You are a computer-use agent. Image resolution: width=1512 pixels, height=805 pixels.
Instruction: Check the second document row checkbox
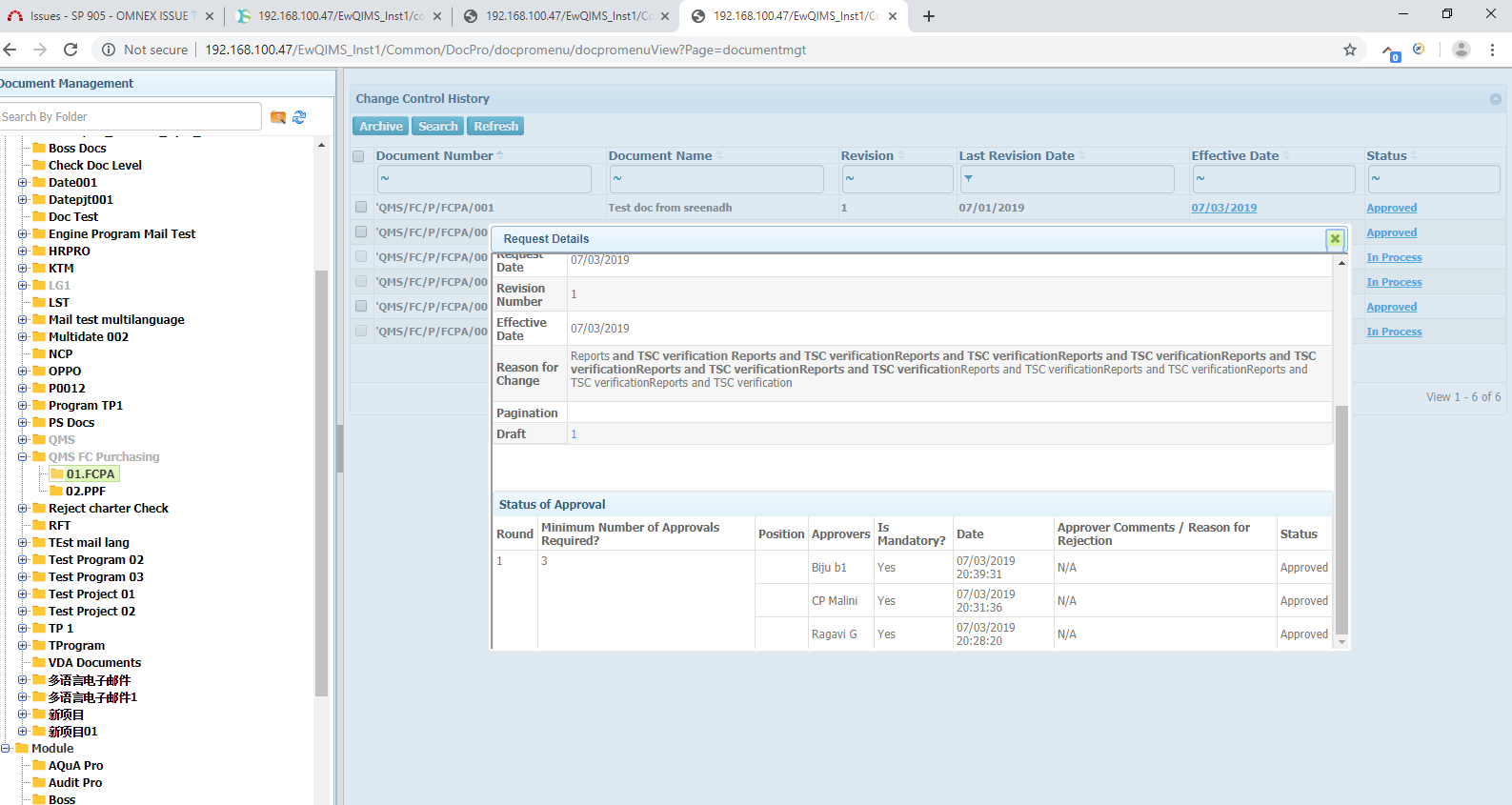(x=361, y=231)
